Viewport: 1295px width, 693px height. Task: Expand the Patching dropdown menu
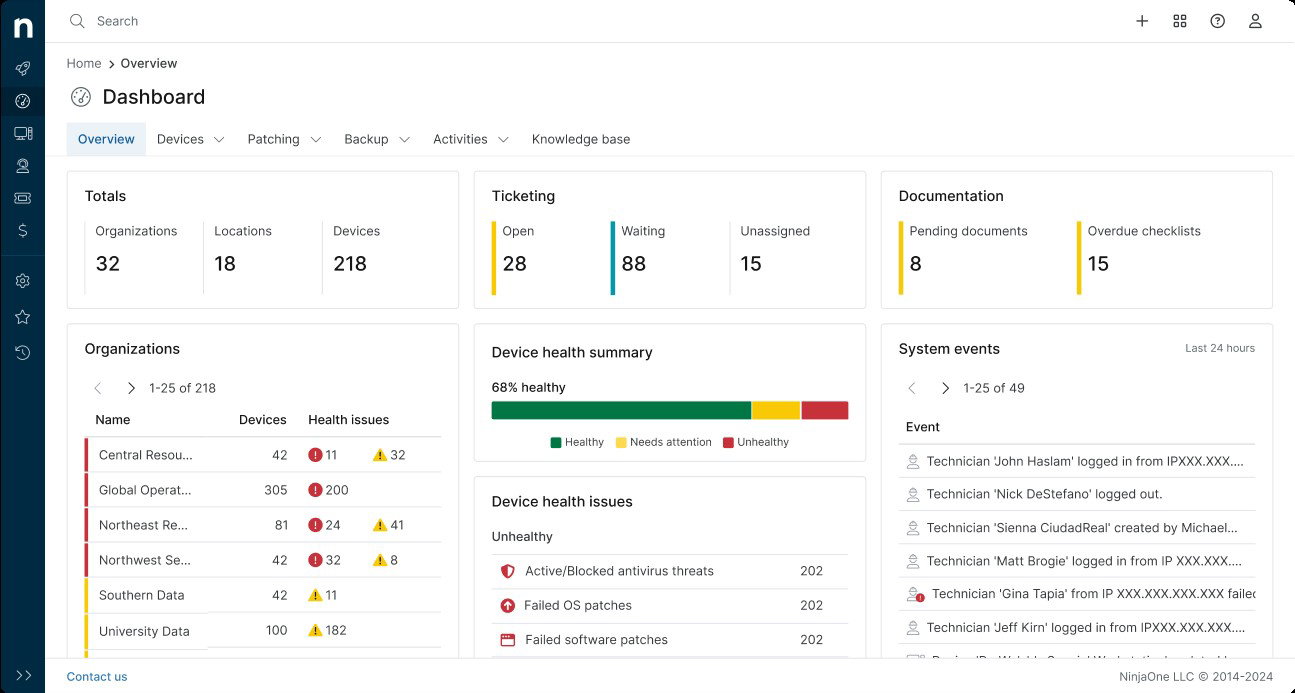click(315, 139)
